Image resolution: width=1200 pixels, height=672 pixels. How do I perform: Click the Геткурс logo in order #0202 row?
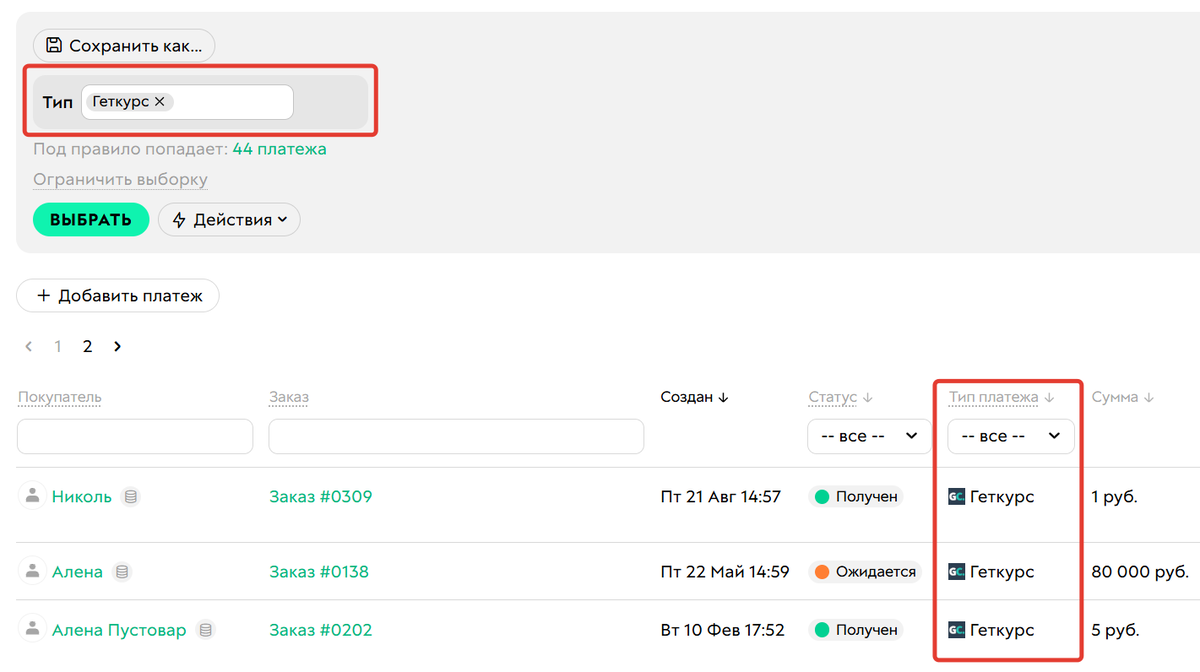957,630
